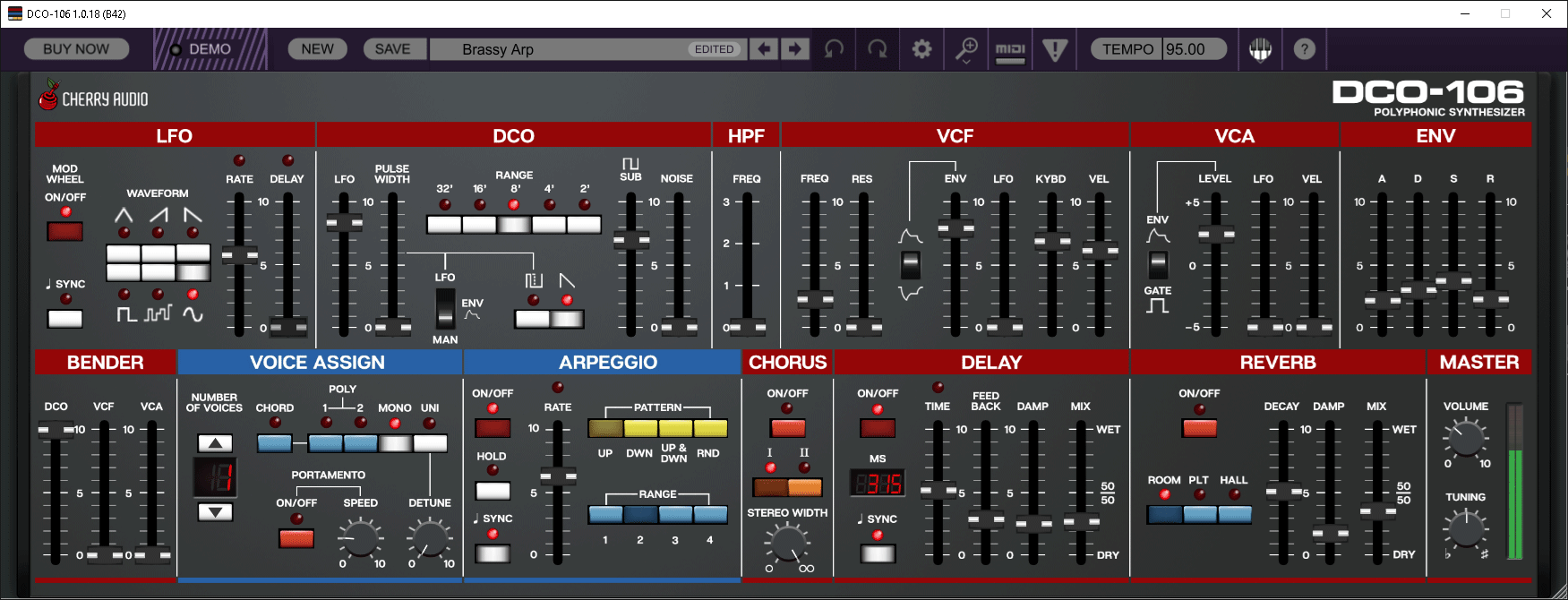Image resolution: width=1568 pixels, height=600 pixels.
Task: Toggle the Delay SYNC button
Action: pyautogui.click(x=878, y=553)
